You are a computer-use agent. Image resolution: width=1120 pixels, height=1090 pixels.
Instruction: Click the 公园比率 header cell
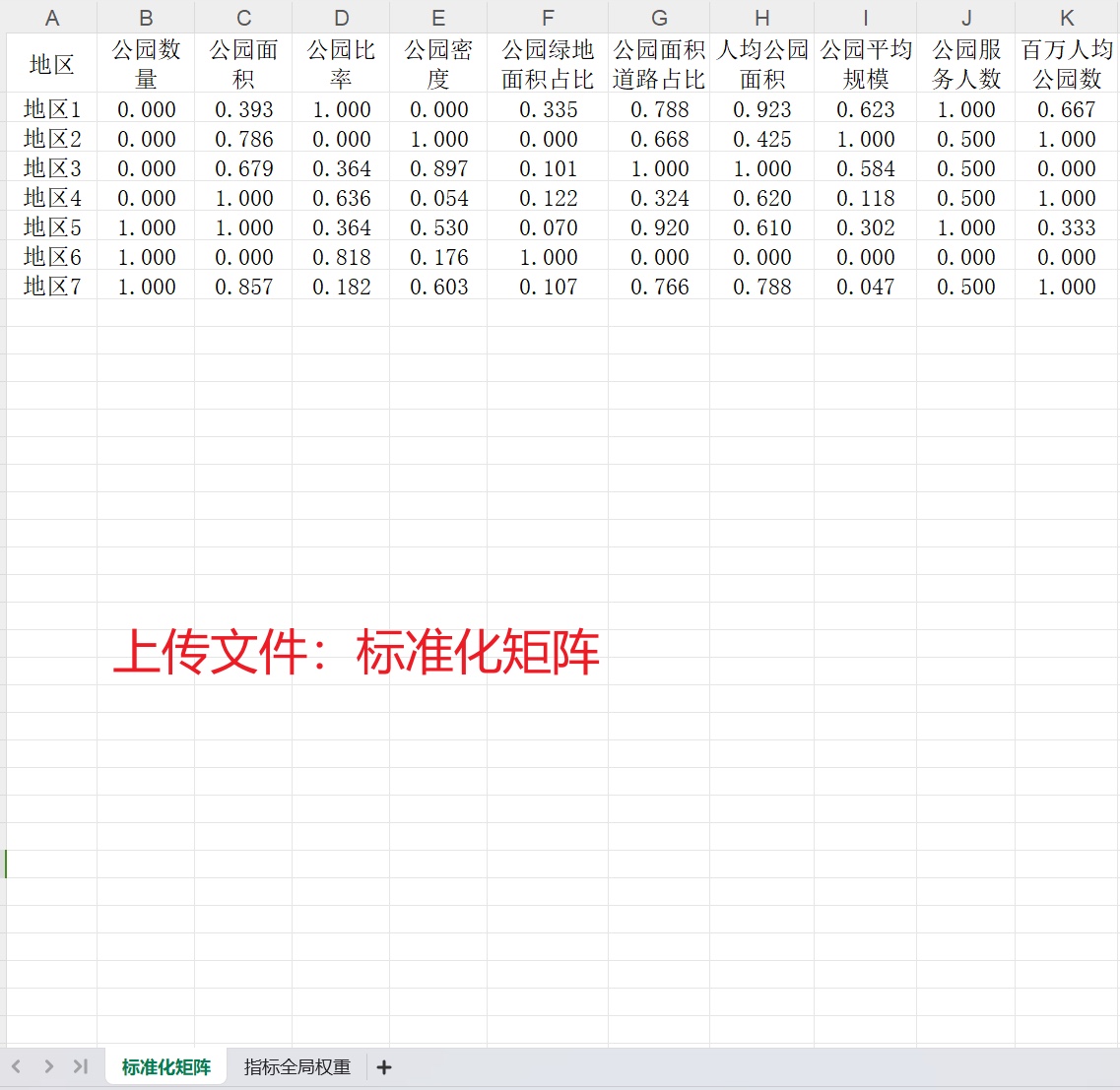pyautogui.click(x=341, y=64)
